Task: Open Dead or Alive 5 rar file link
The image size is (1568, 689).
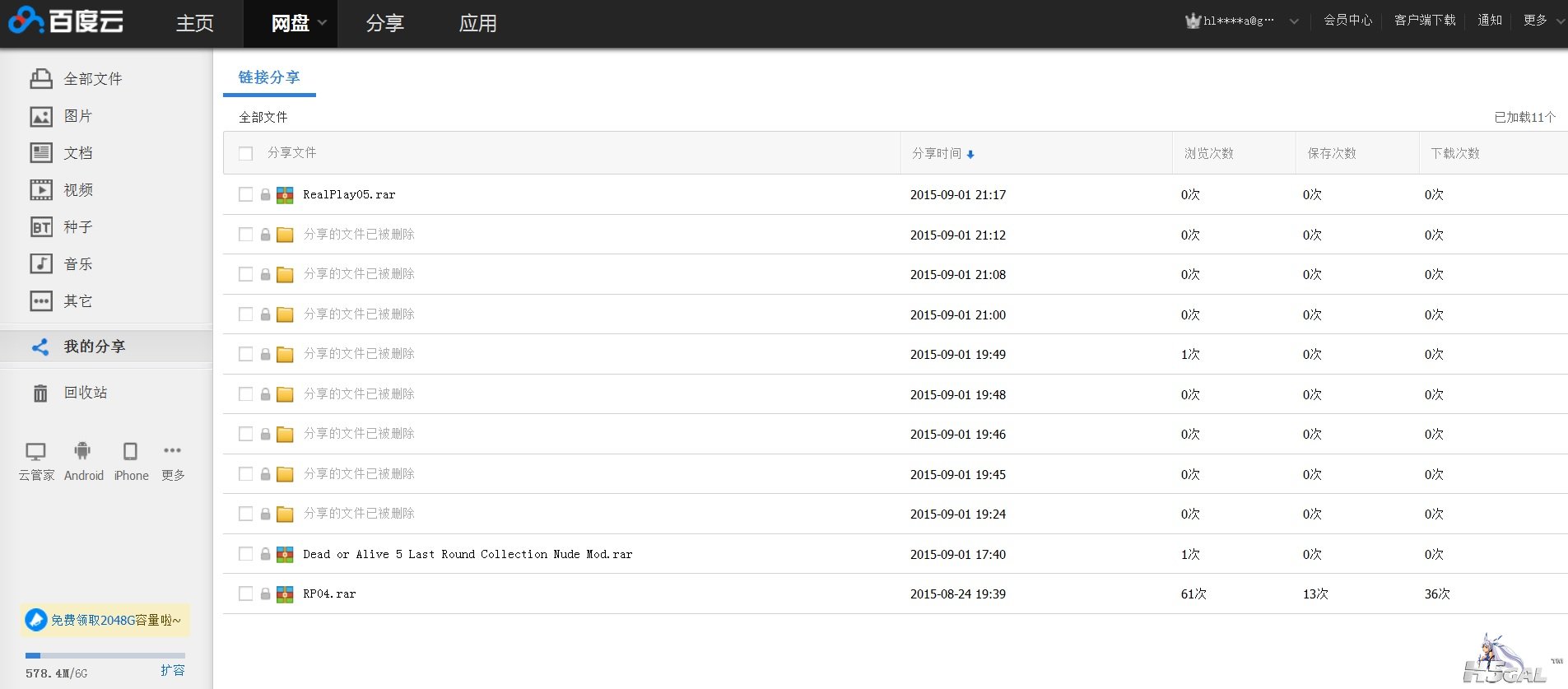Action: point(467,554)
